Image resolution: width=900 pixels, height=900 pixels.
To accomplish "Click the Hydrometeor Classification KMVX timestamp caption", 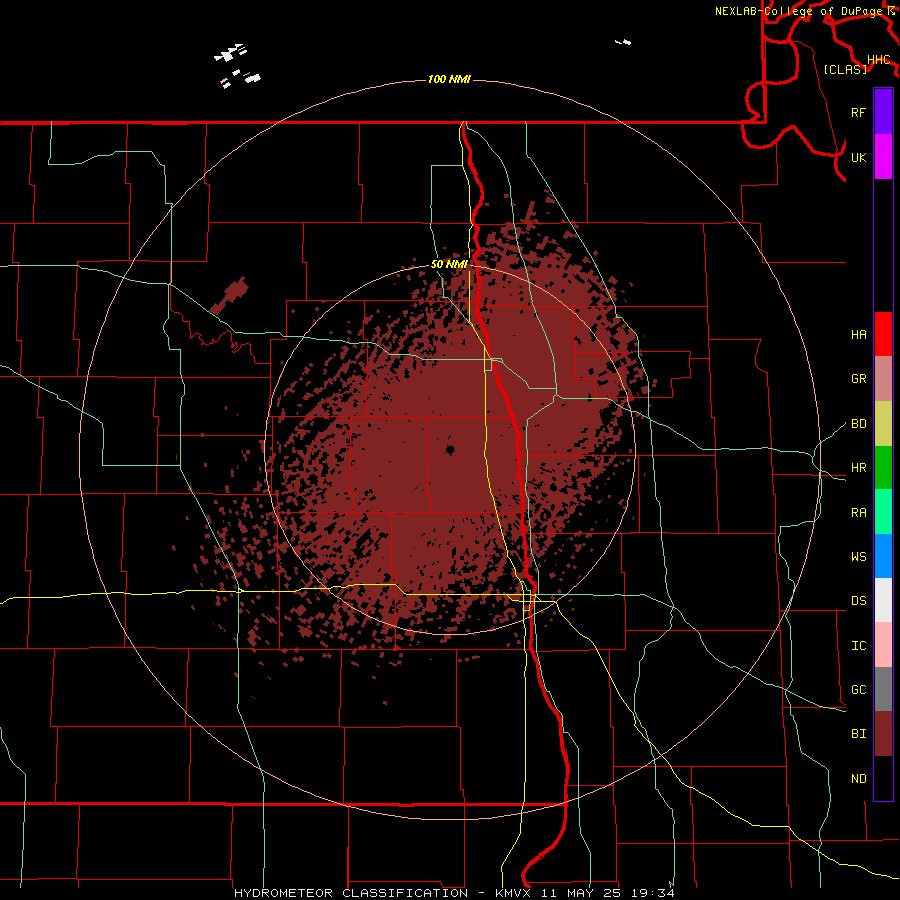I will pyautogui.click(x=454, y=893).
